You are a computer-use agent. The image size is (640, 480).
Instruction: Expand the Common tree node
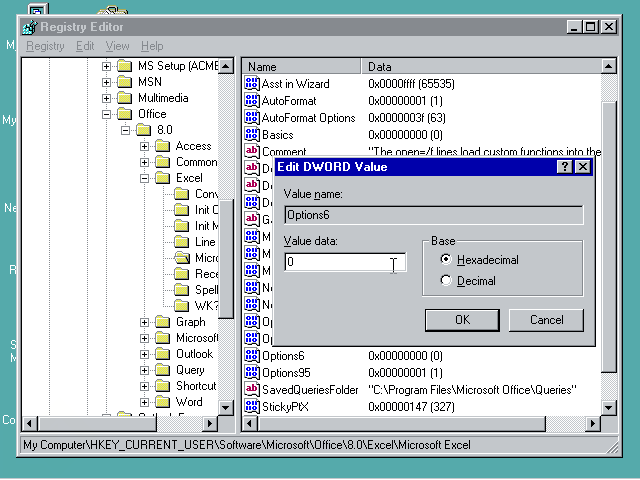[x=144, y=162]
